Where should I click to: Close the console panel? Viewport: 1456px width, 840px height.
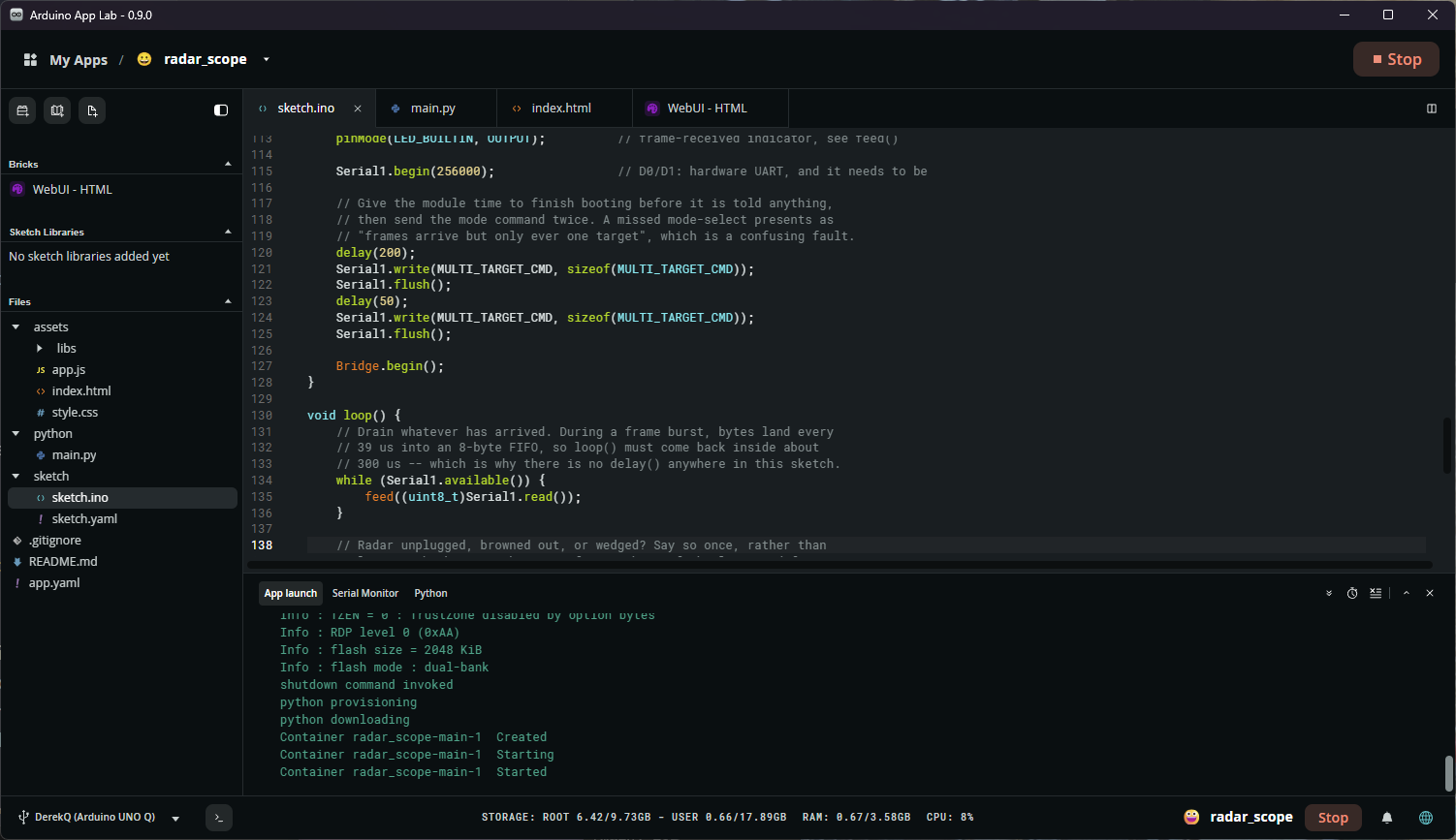tap(1430, 593)
